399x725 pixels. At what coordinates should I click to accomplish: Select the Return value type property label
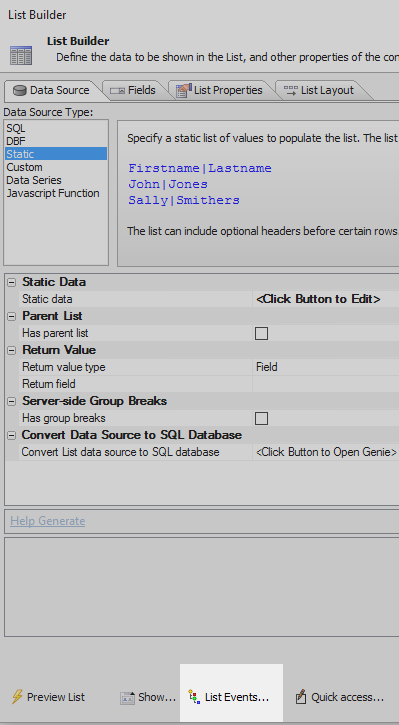tap(64, 367)
